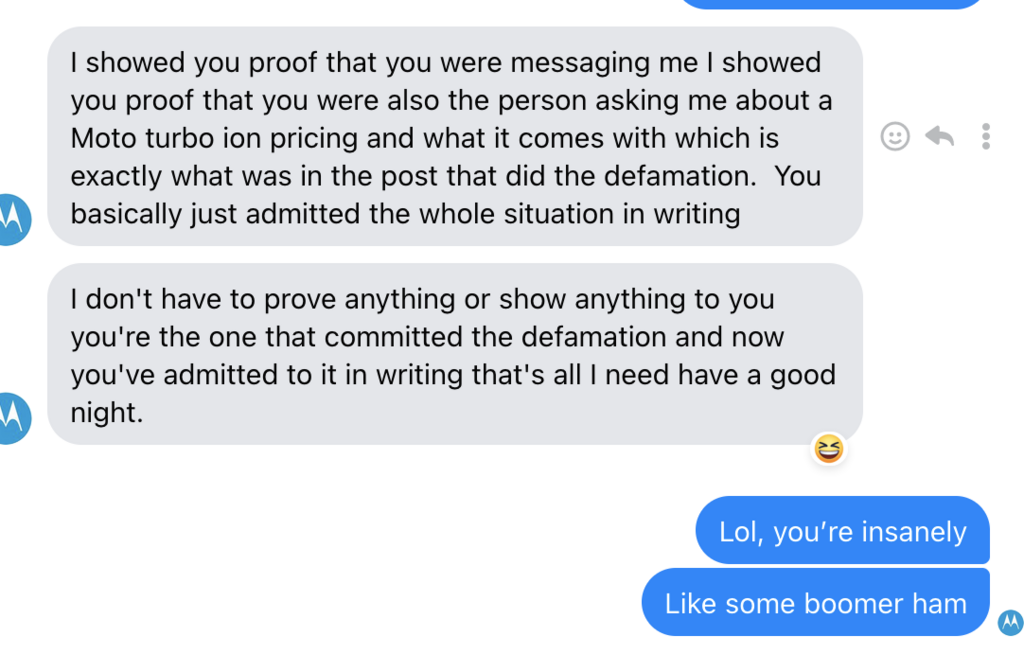Open the three-dot more options menu
1024x672 pixels.
(x=986, y=136)
